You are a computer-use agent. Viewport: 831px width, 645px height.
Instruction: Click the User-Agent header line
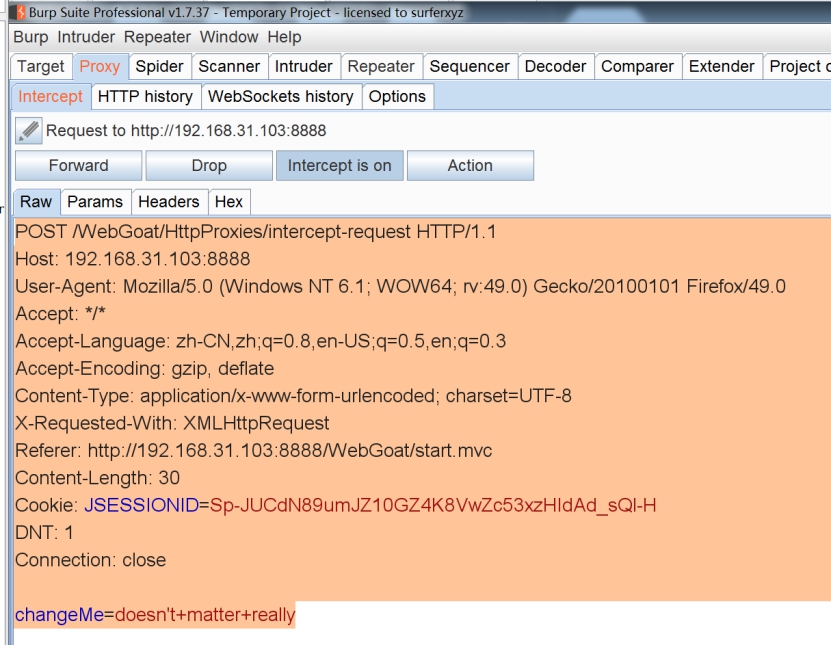click(x=400, y=287)
